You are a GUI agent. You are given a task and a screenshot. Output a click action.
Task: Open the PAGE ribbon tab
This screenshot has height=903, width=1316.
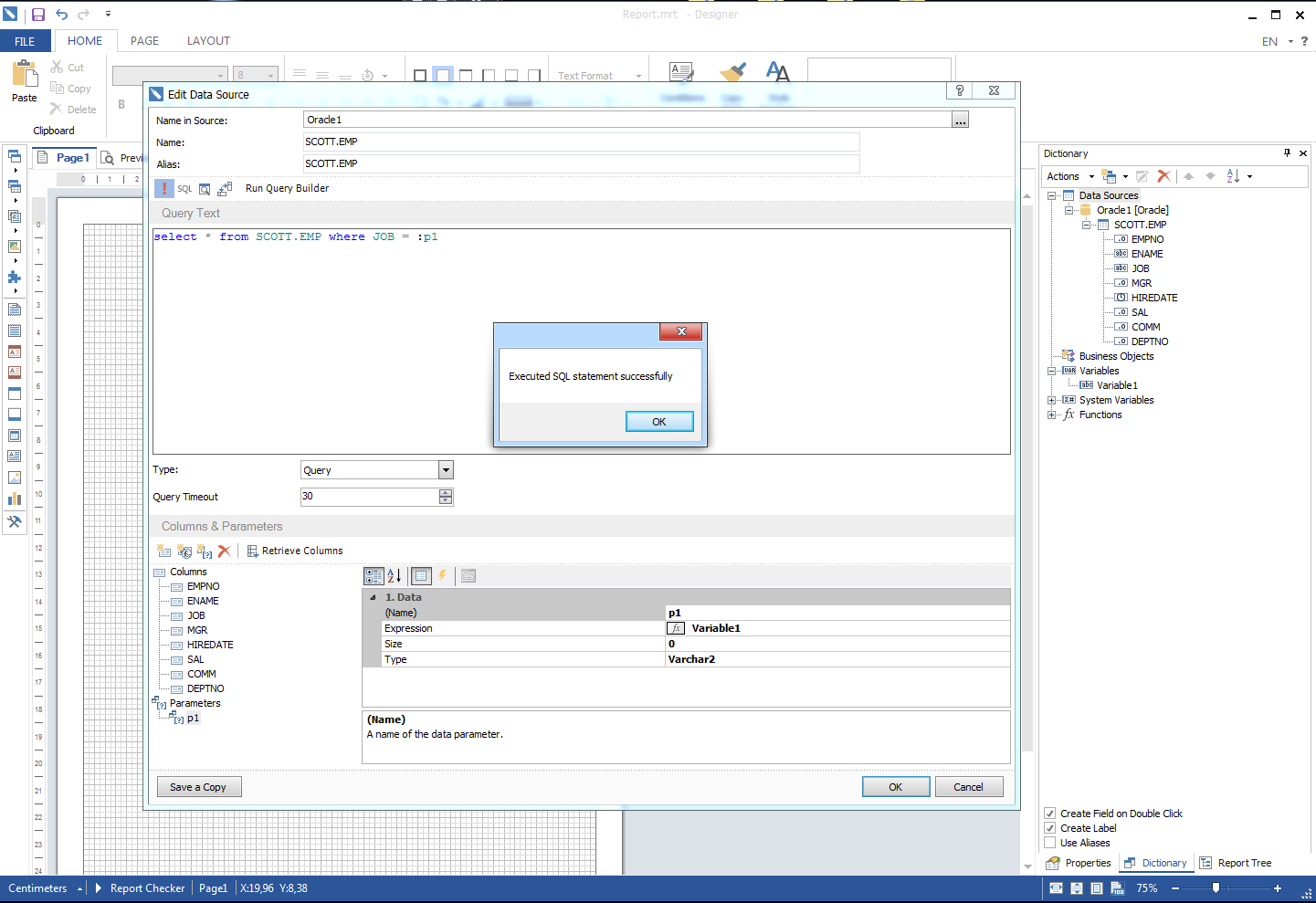pos(144,41)
